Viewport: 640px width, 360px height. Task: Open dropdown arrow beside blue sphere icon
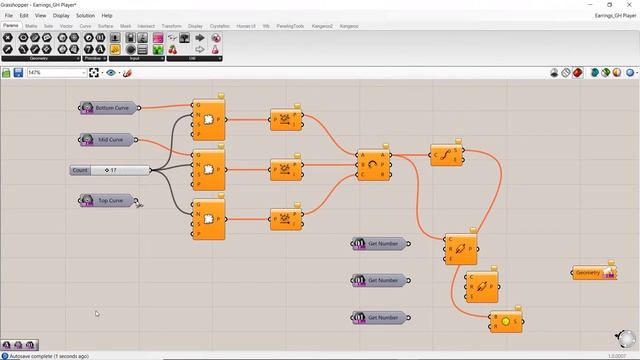(637, 73)
